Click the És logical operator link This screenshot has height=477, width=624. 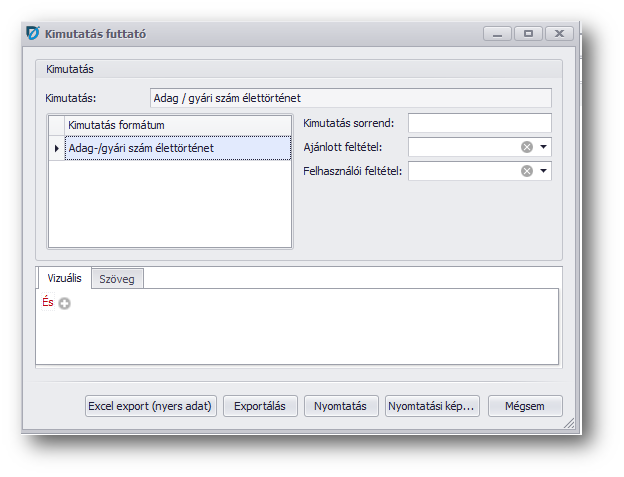click(48, 303)
